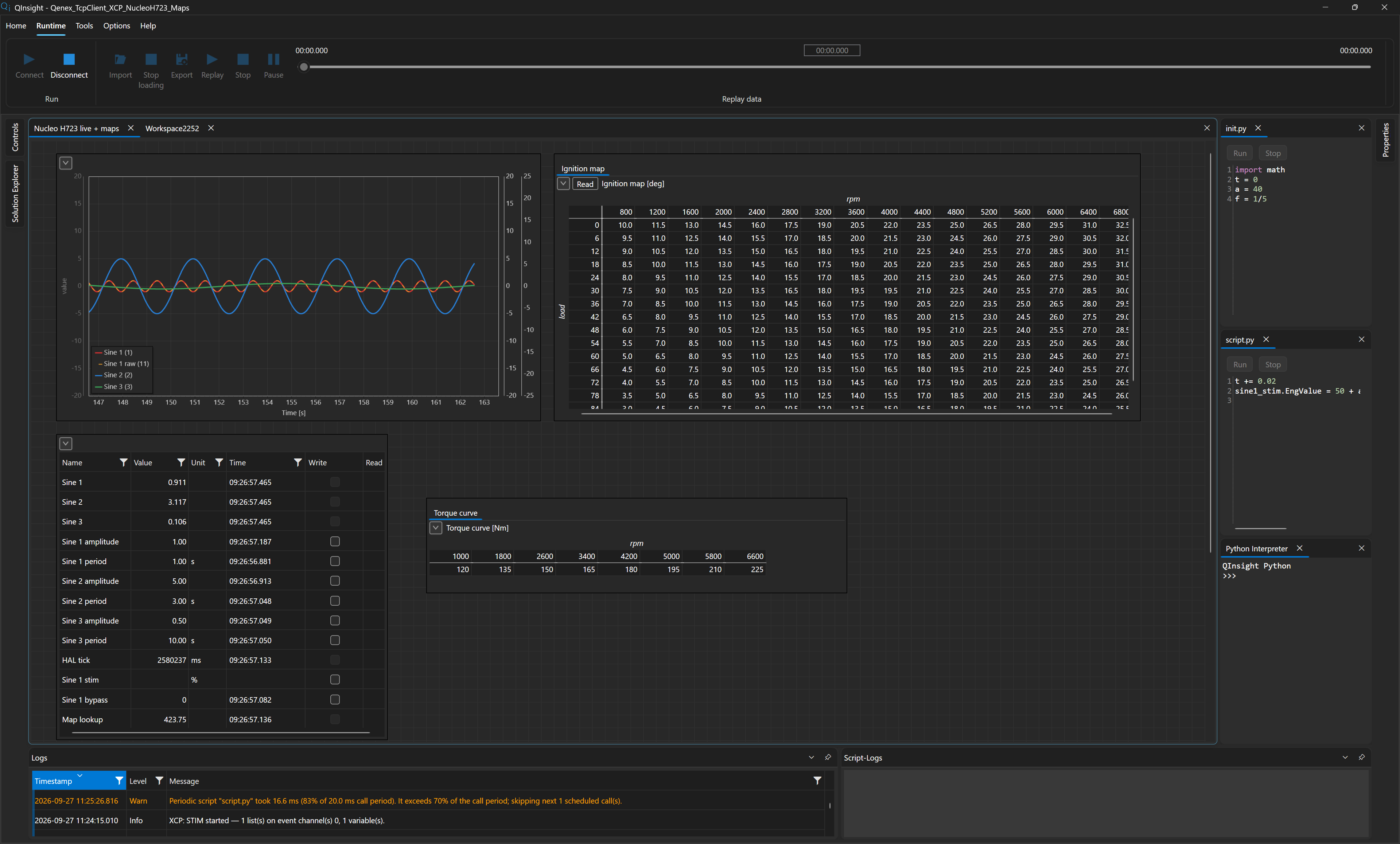Viewport: 1400px width, 844px height.
Task: Open the Options menu
Action: (x=116, y=26)
